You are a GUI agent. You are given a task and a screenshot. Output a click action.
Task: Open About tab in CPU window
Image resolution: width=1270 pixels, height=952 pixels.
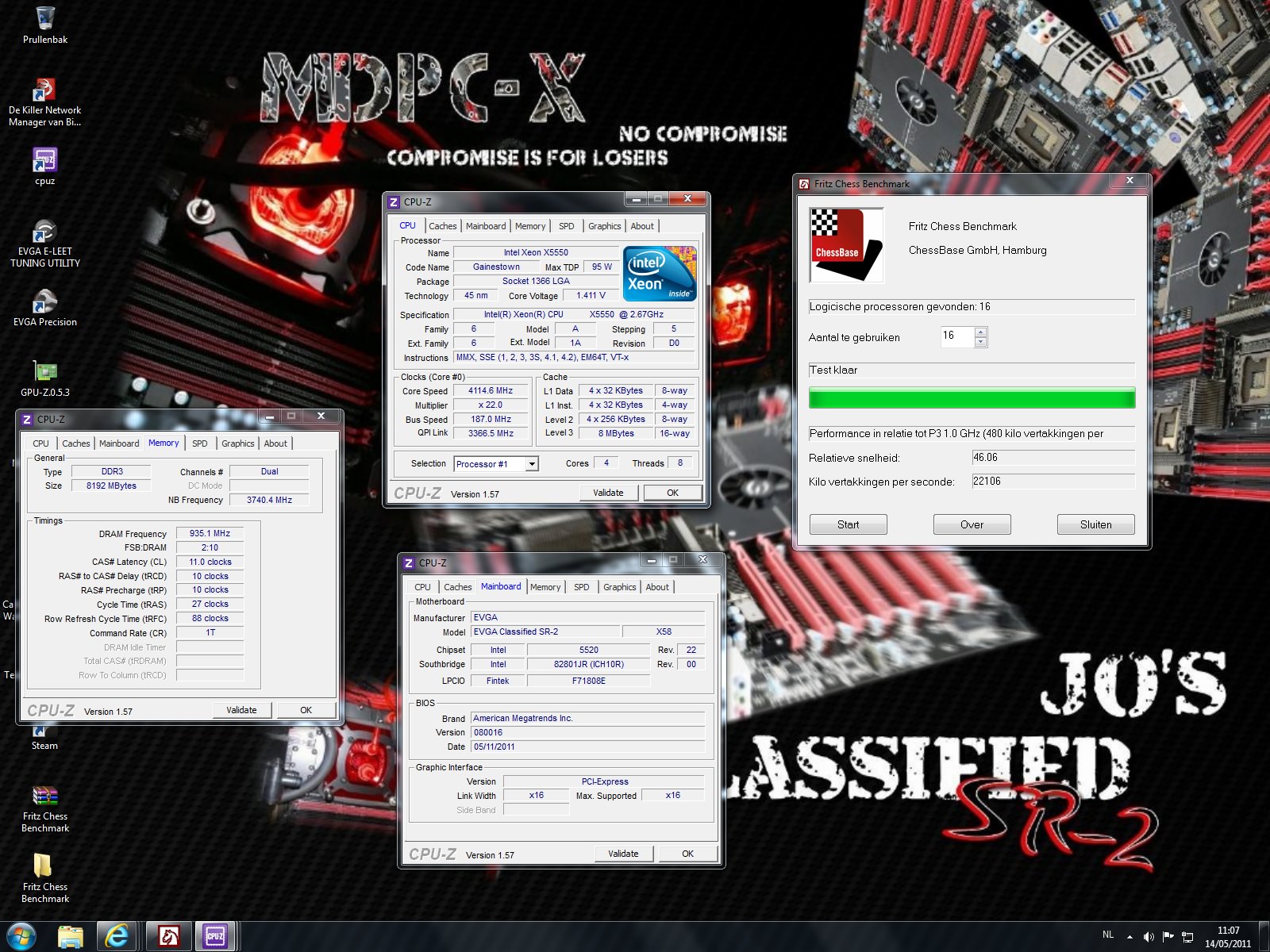click(642, 226)
